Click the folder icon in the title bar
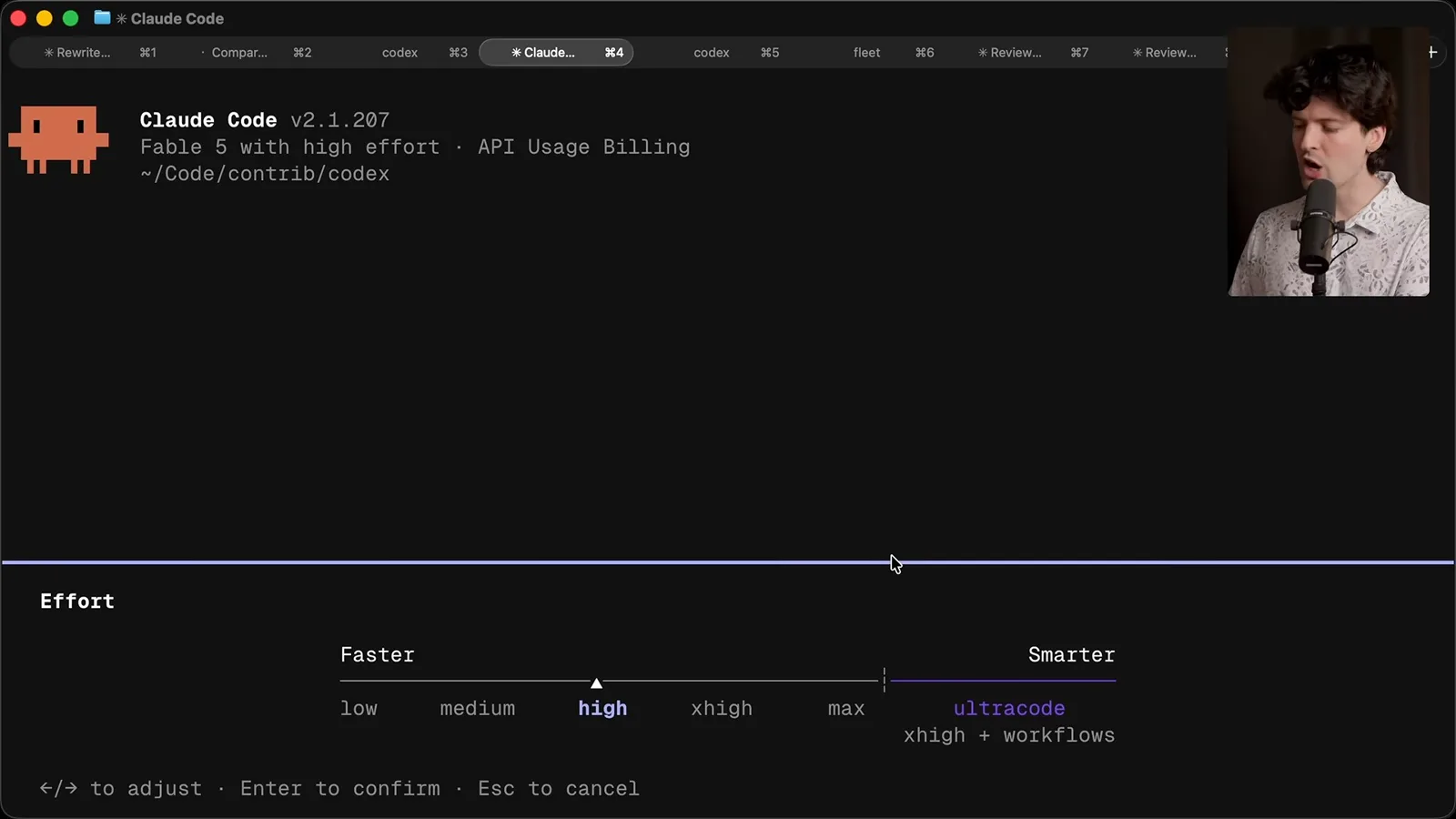The image size is (1456, 819). (x=102, y=18)
